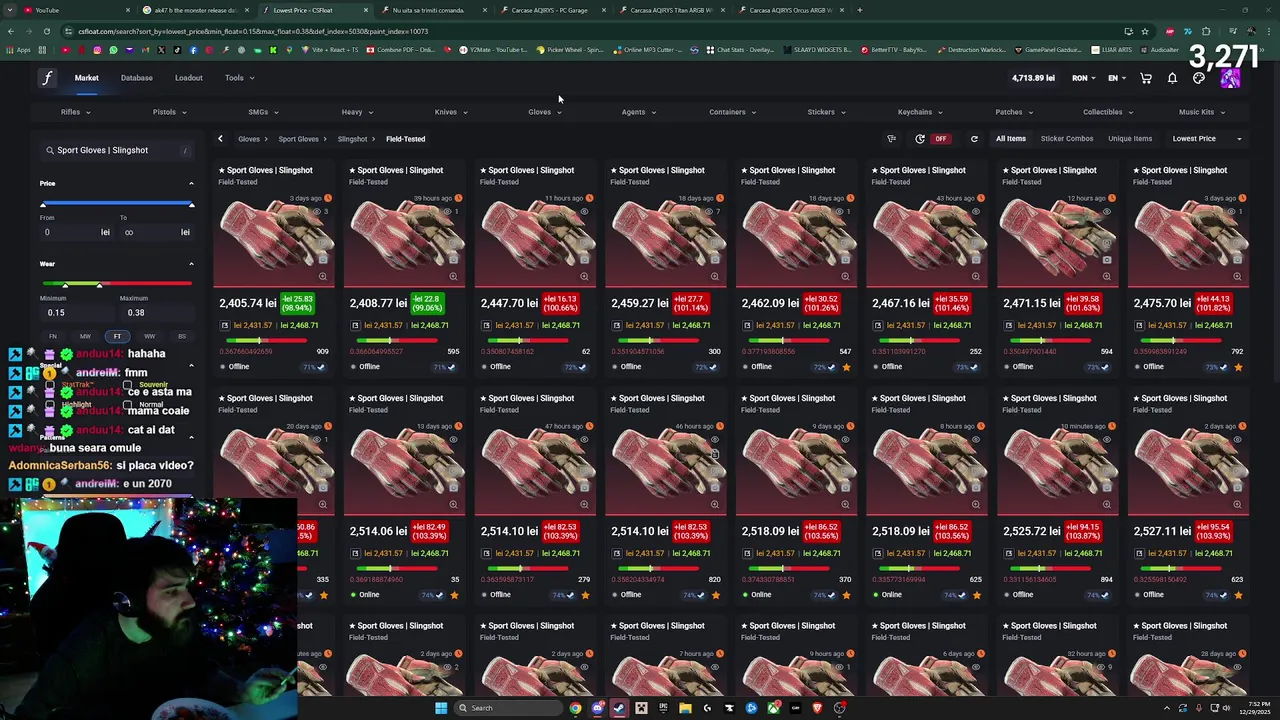
Task: Expand the Knives category menu
Action: tap(451, 112)
